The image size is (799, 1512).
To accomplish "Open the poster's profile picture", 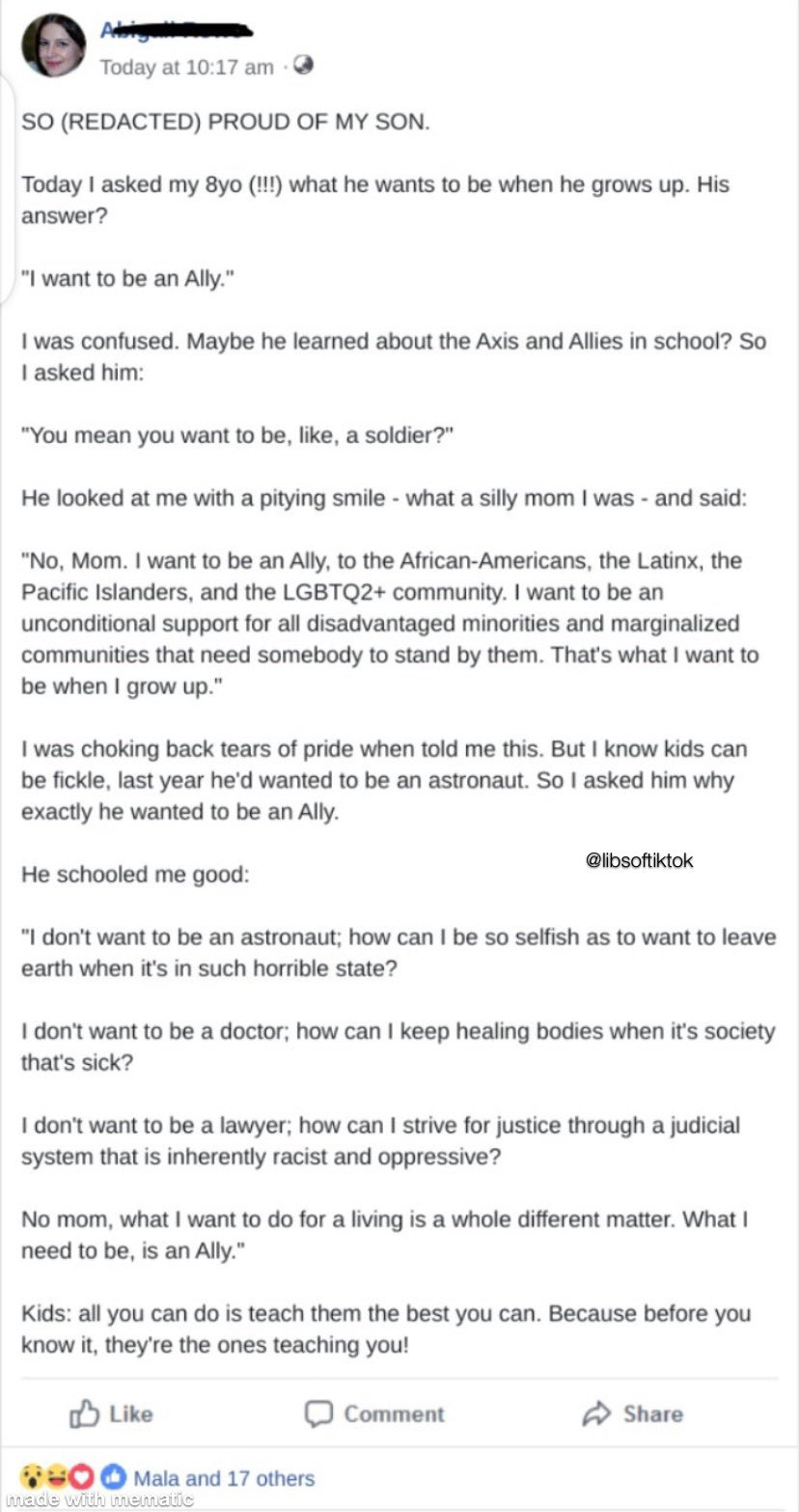I will 55,45.
